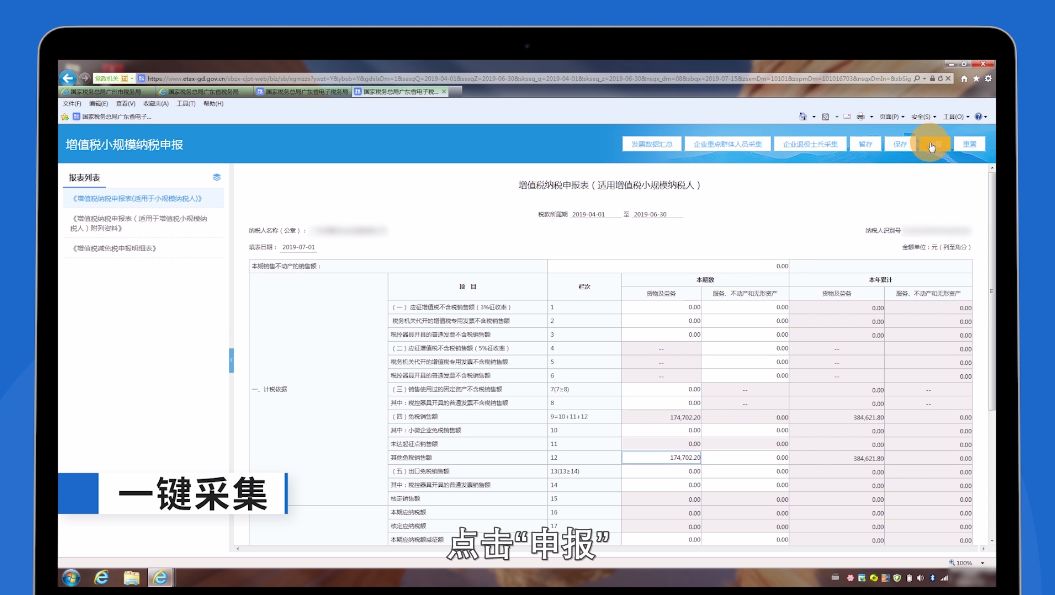Open the 工具(O) command bar dropdown
1055x595 pixels.
(955, 116)
